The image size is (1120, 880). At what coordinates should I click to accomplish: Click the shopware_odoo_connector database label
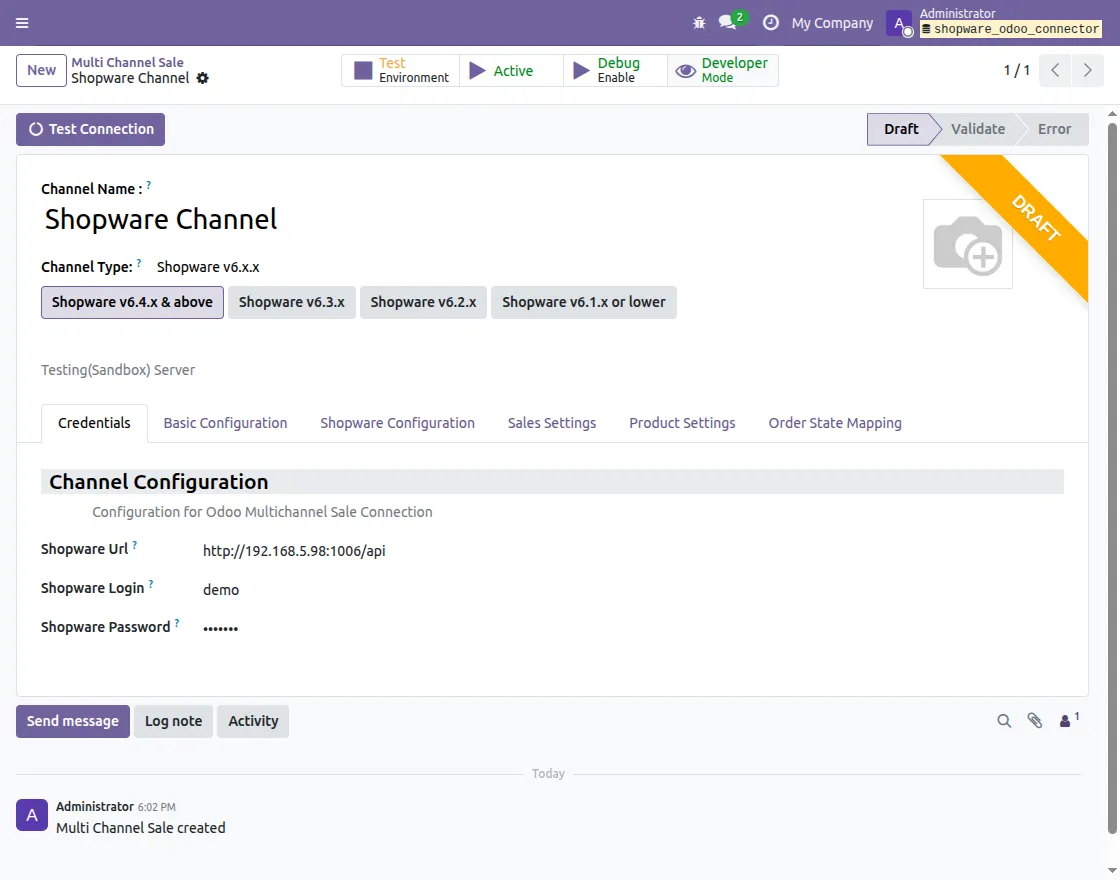tap(1010, 29)
